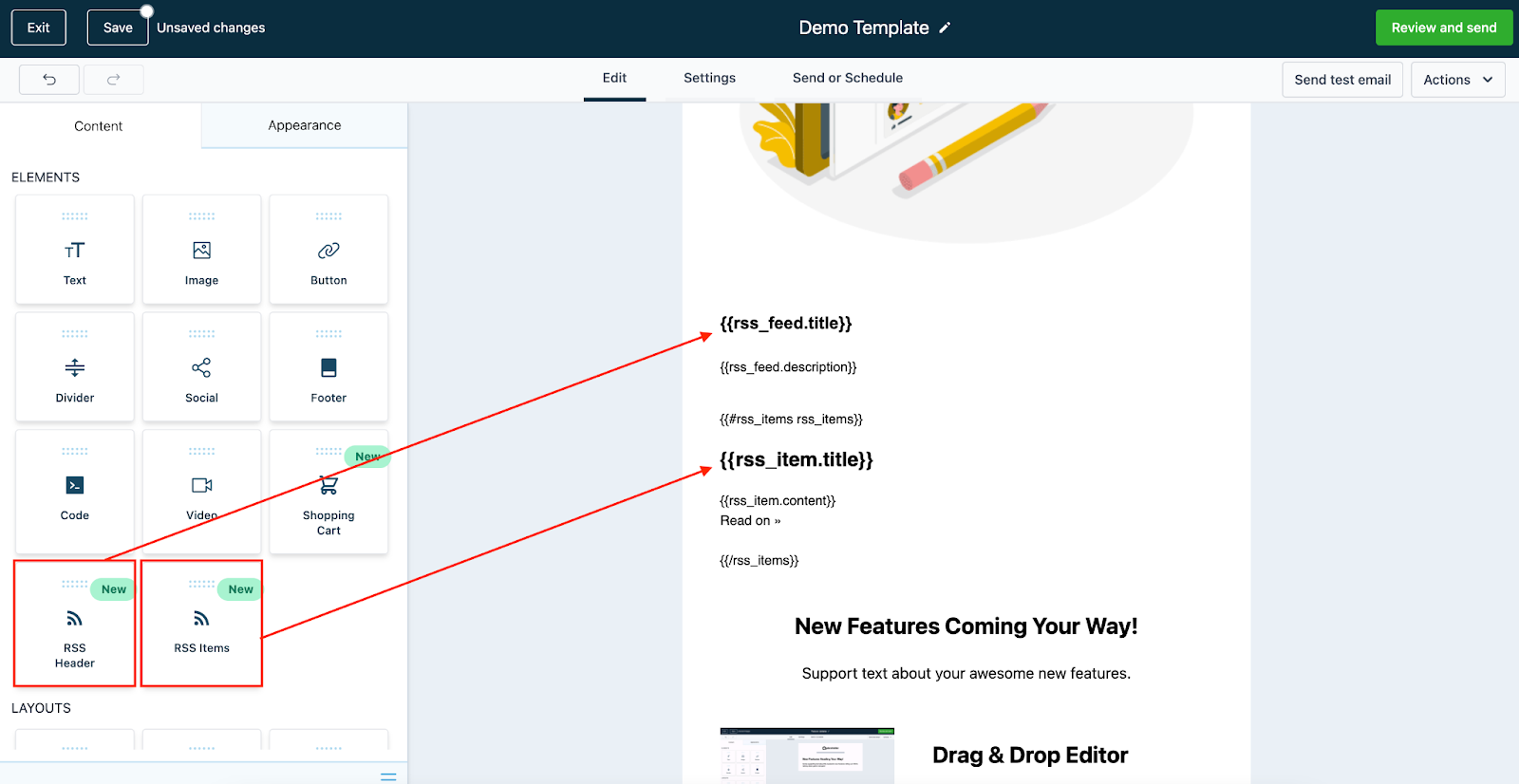Switch to the Appearance tab
The width and height of the screenshot is (1519, 784).
point(304,125)
